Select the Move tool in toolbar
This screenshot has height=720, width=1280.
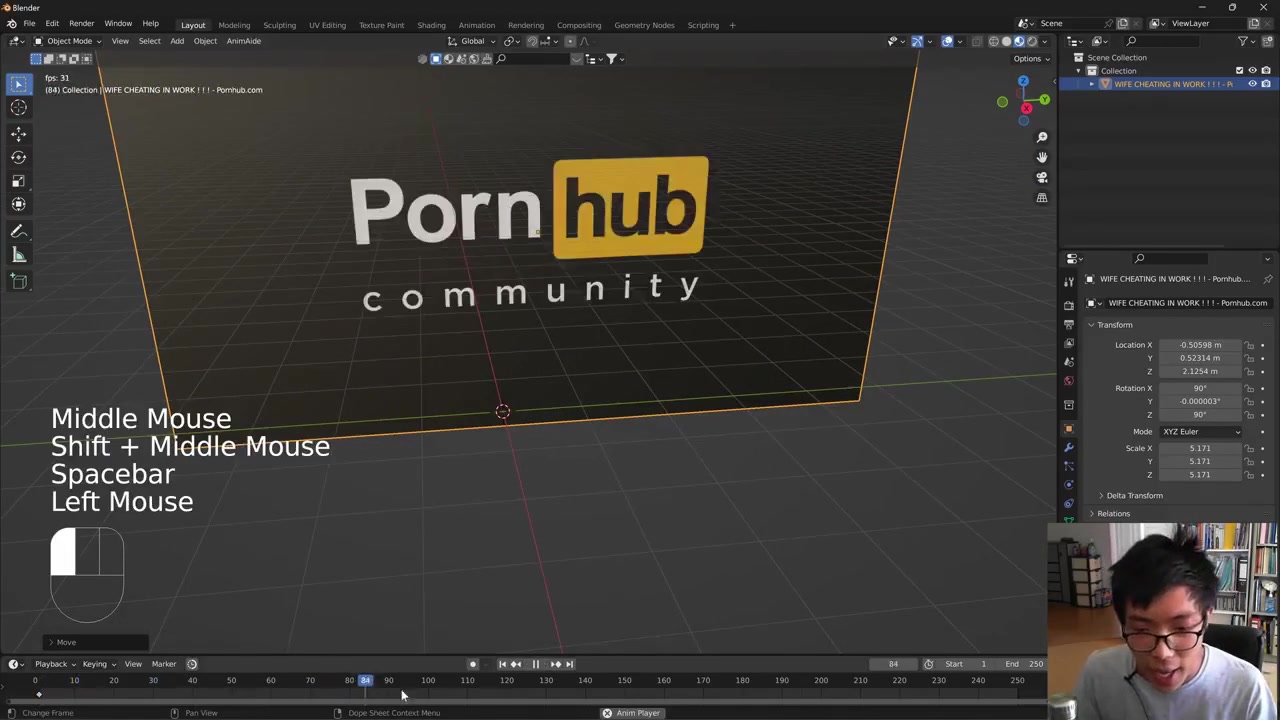pyautogui.click(x=18, y=133)
